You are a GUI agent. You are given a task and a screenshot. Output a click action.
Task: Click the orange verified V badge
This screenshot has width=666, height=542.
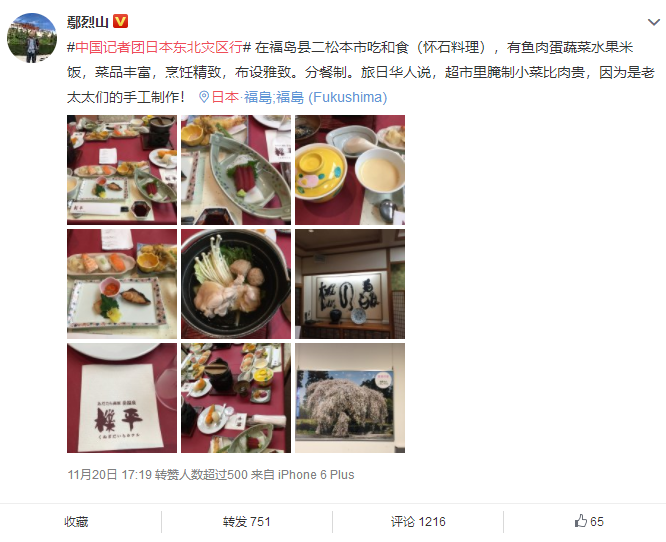121,21
